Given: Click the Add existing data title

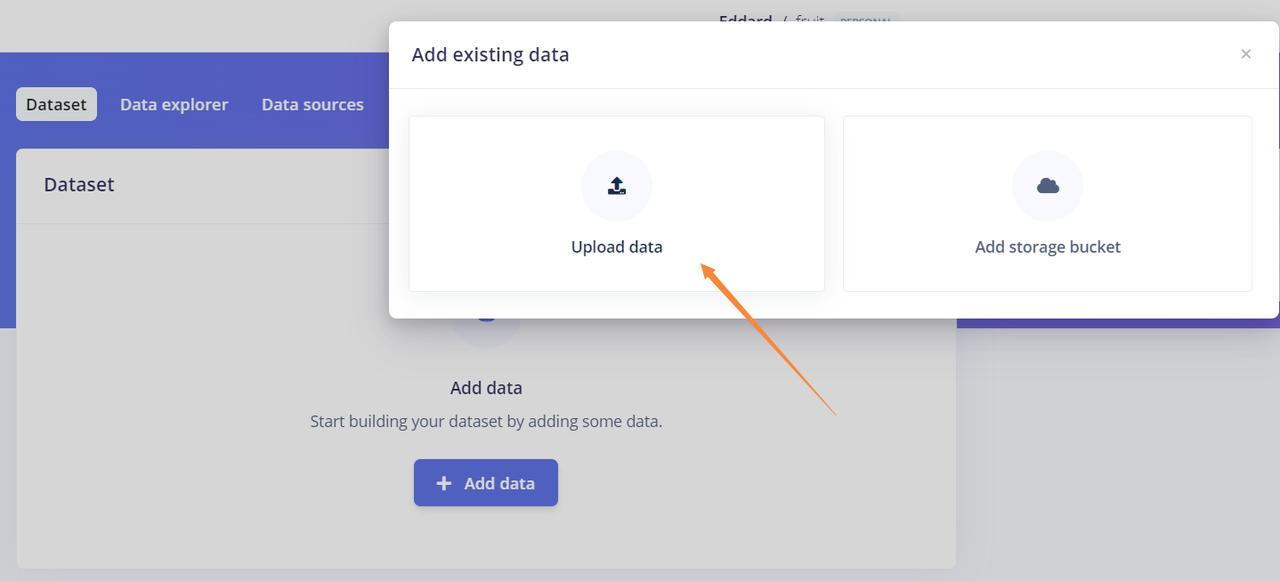Looking at the screenshot, I should pos(490,55).
